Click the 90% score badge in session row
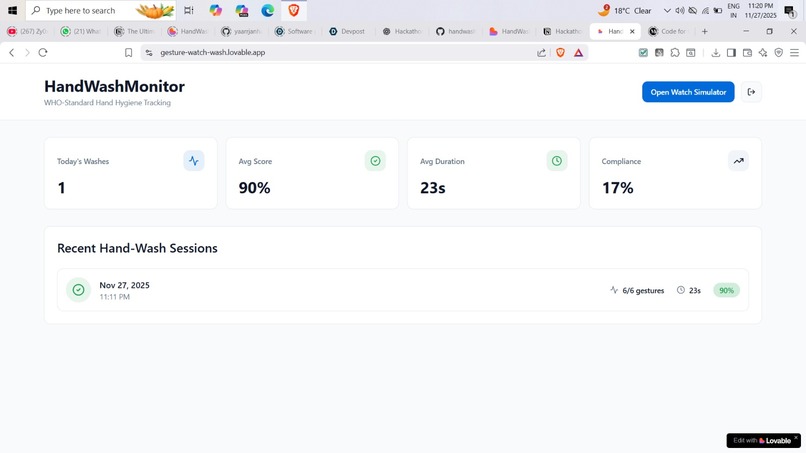The width and height of the screenshot is (806, 453). [x=726, y=291]
